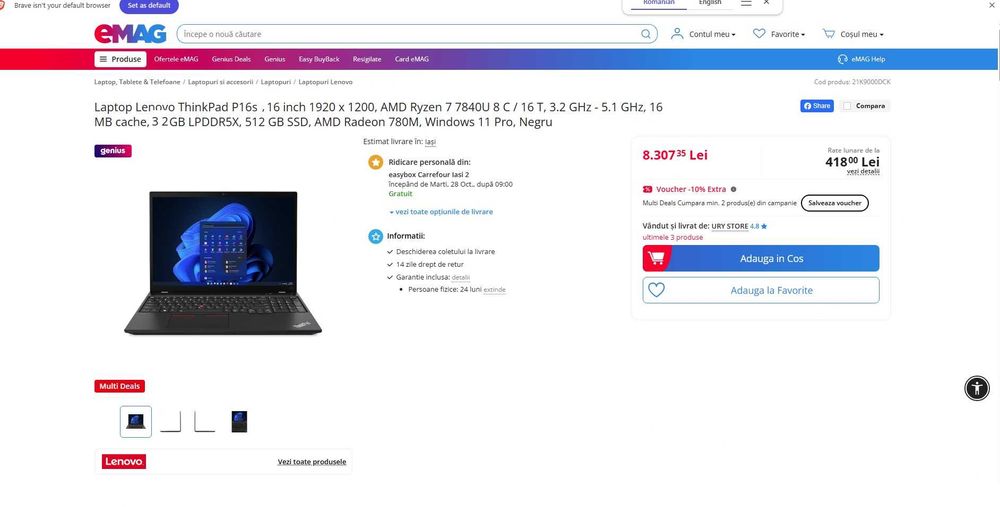Click the voucher info icon

click(x=733, y=189)
